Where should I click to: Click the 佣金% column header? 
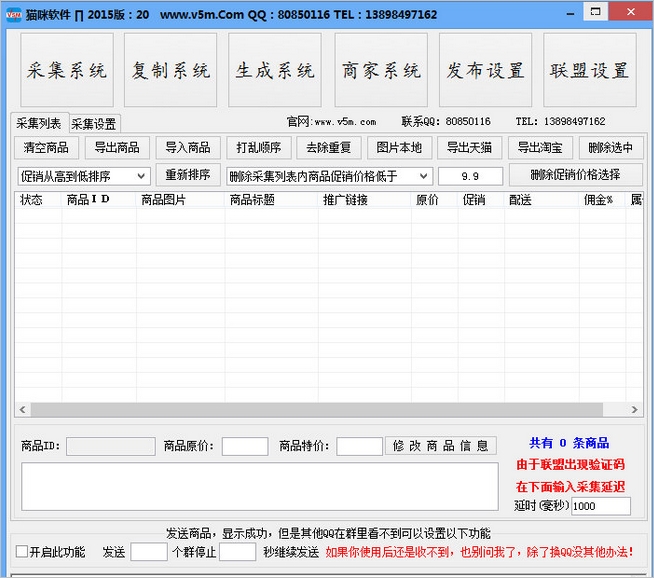point(602,200)
